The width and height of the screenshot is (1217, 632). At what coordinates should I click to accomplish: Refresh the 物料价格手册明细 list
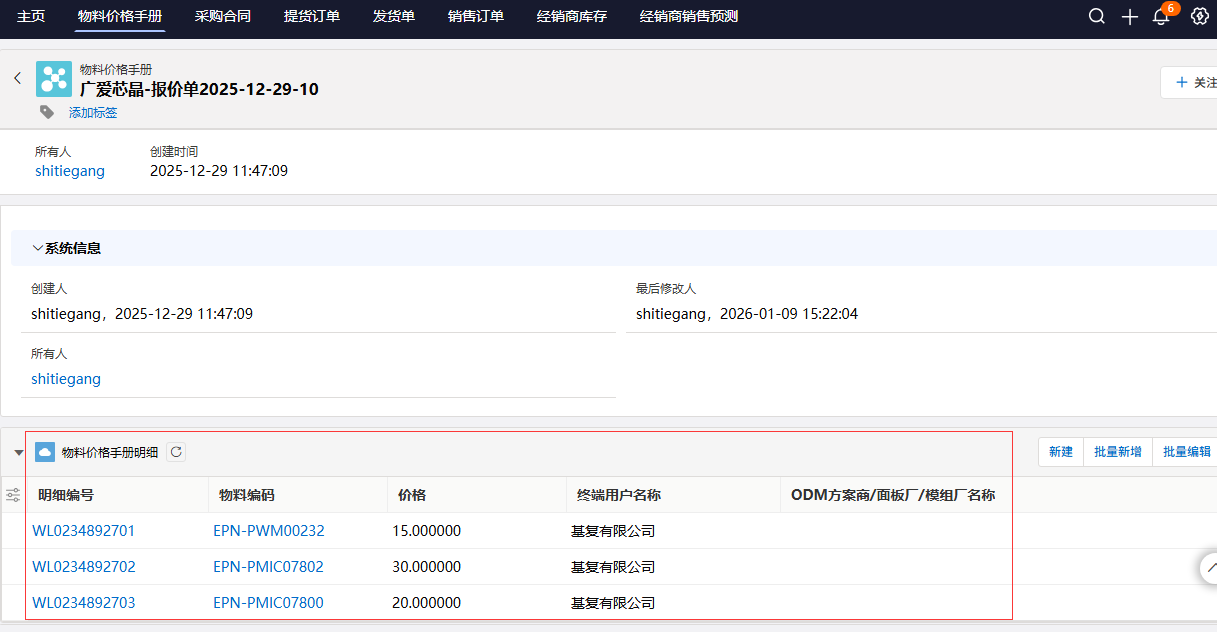[176, 452]
